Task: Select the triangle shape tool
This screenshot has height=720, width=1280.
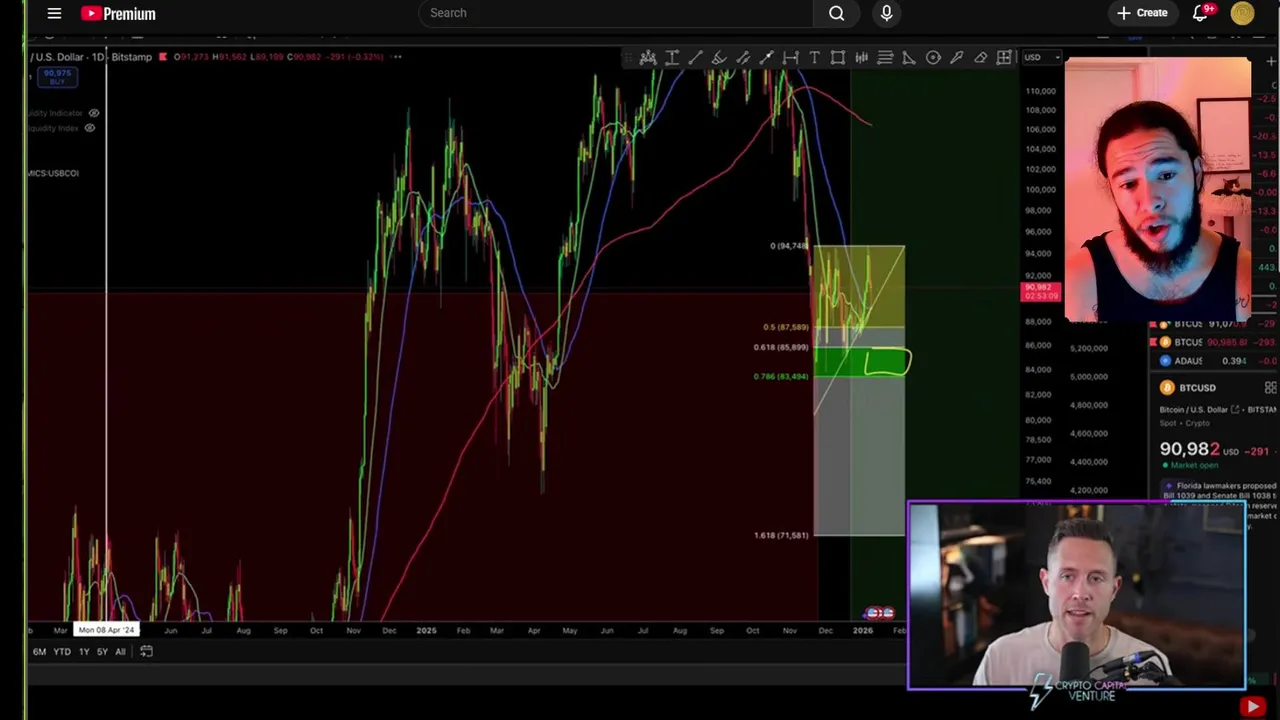Action: click(x=909, y=58)
